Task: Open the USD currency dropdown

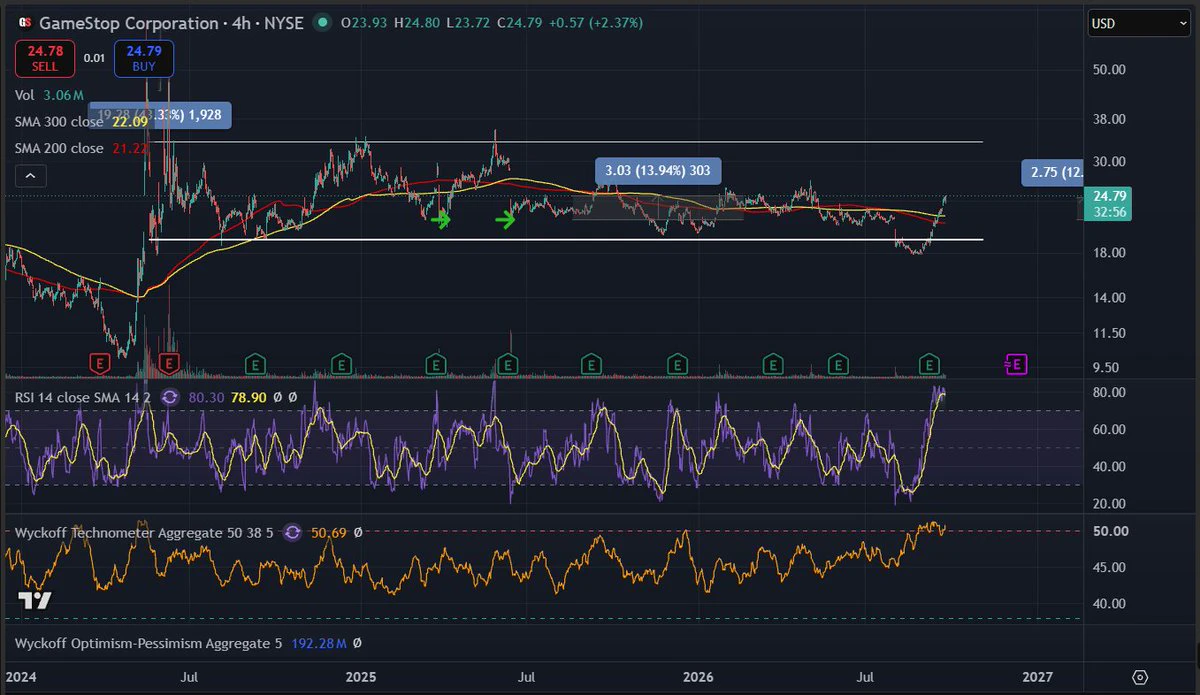Action: [1139, 23]
